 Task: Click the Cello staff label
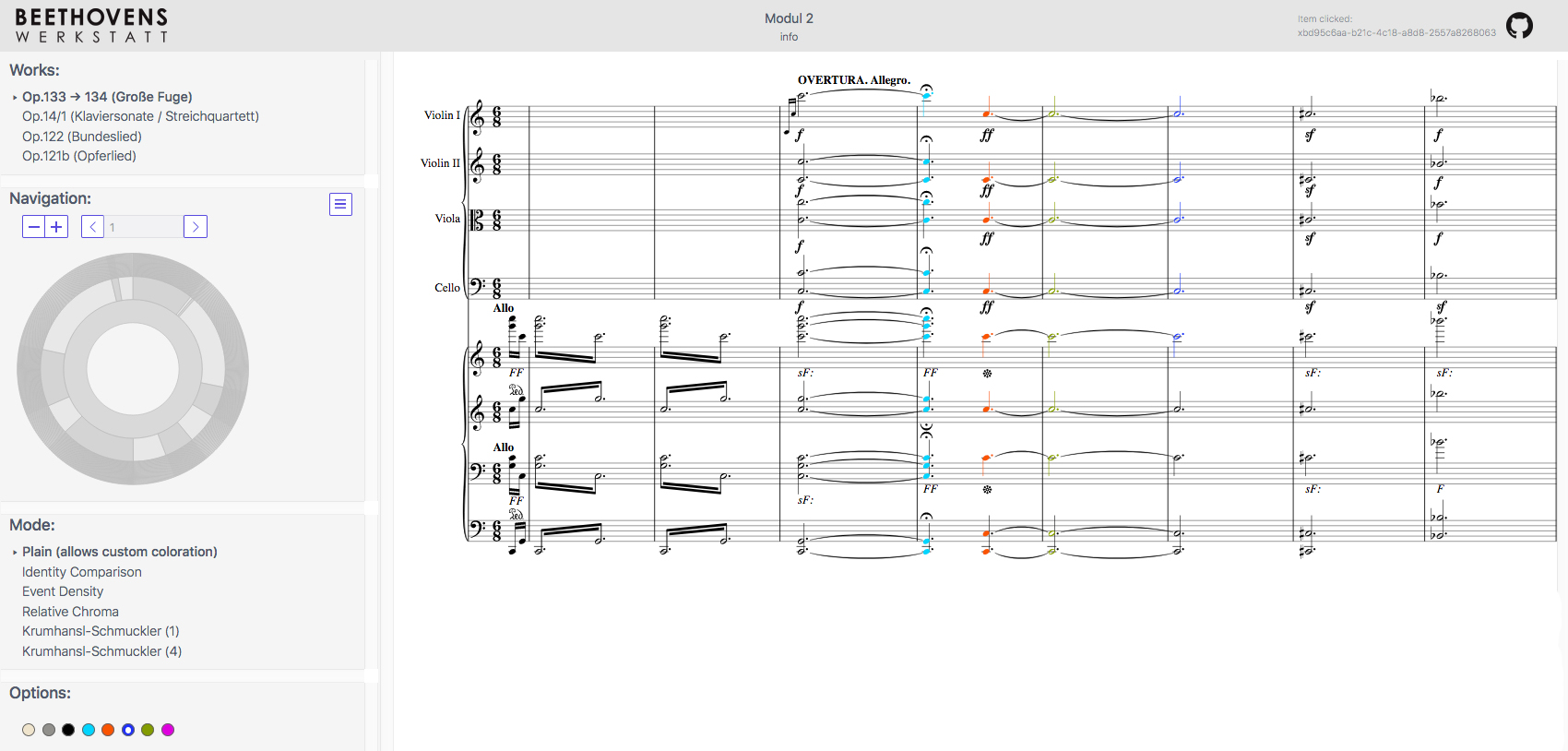447,288
